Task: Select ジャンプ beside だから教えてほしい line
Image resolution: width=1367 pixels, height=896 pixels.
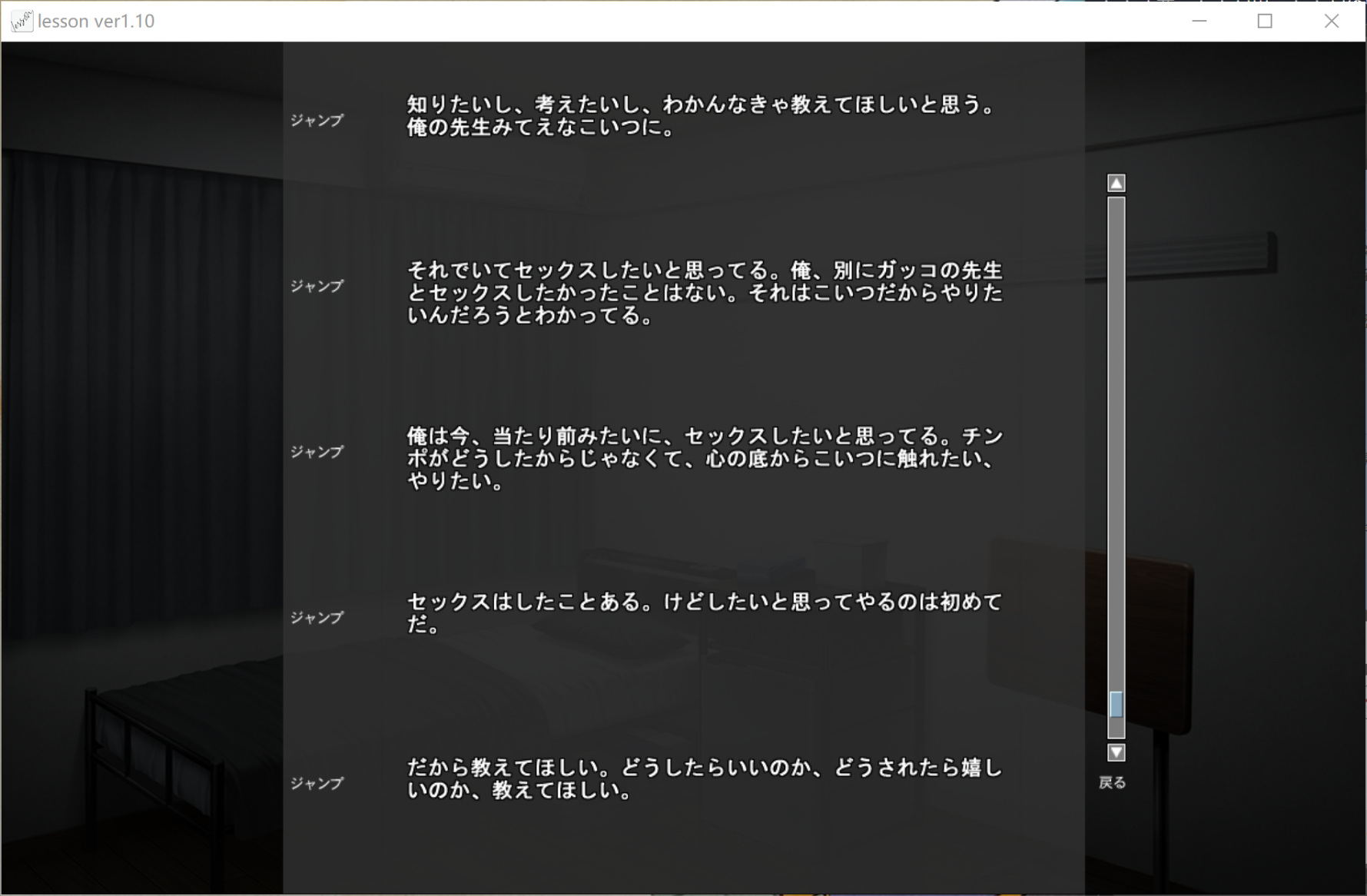Action: coord(317,783)
